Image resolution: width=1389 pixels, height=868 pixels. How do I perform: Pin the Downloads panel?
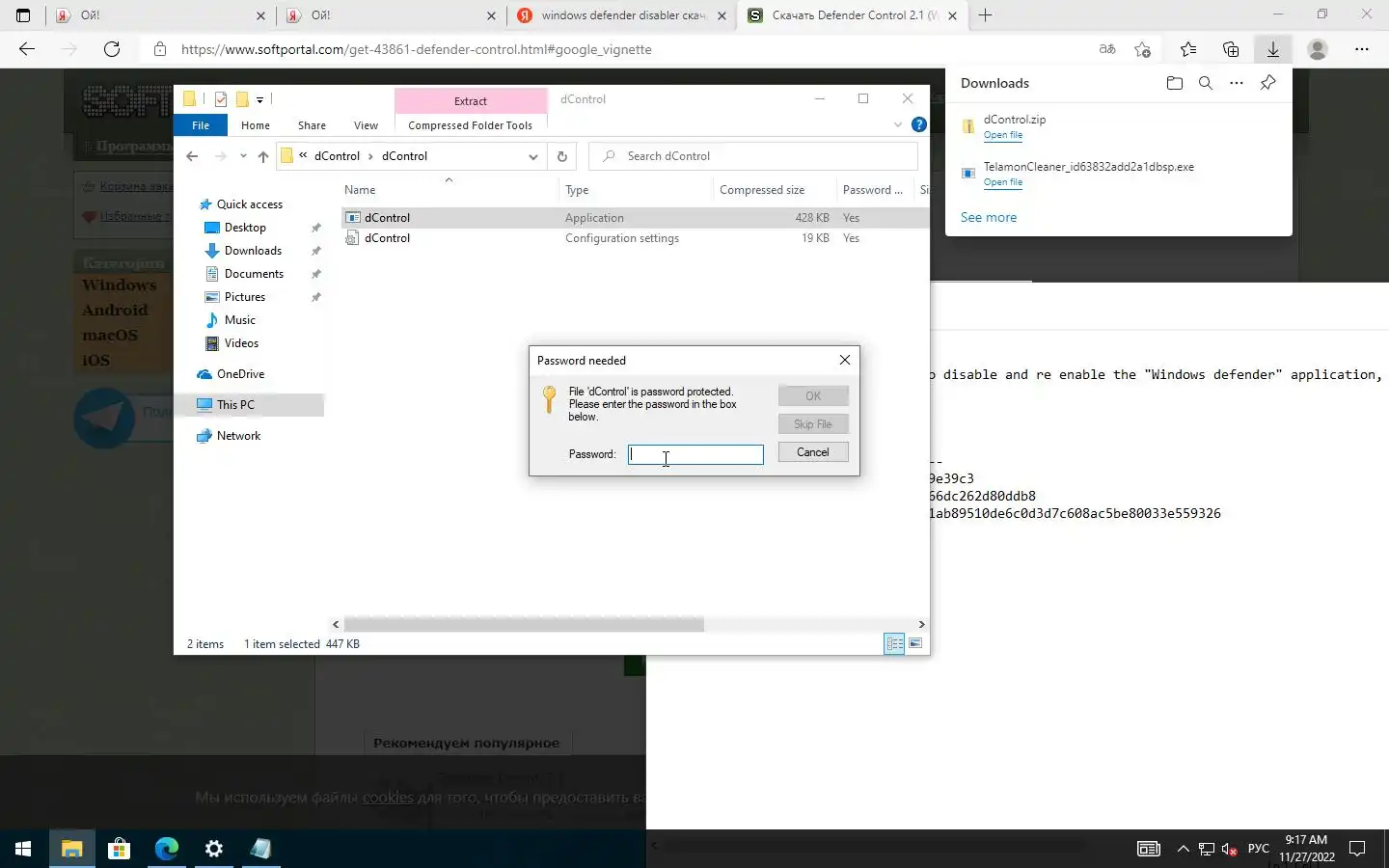click(1268, 83)
